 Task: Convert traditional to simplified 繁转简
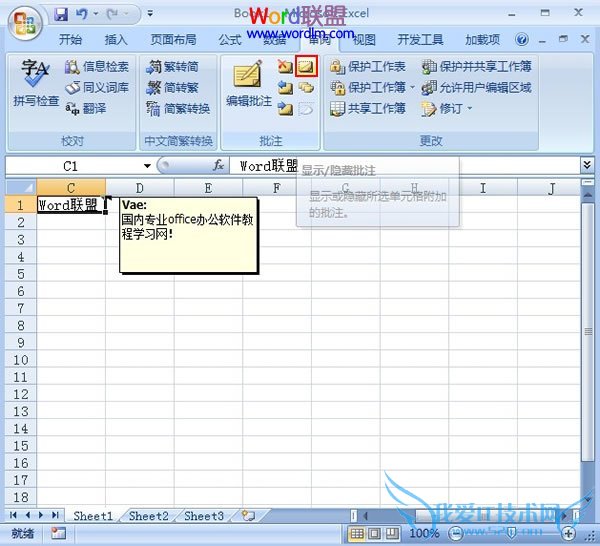[x=172, y=67]
